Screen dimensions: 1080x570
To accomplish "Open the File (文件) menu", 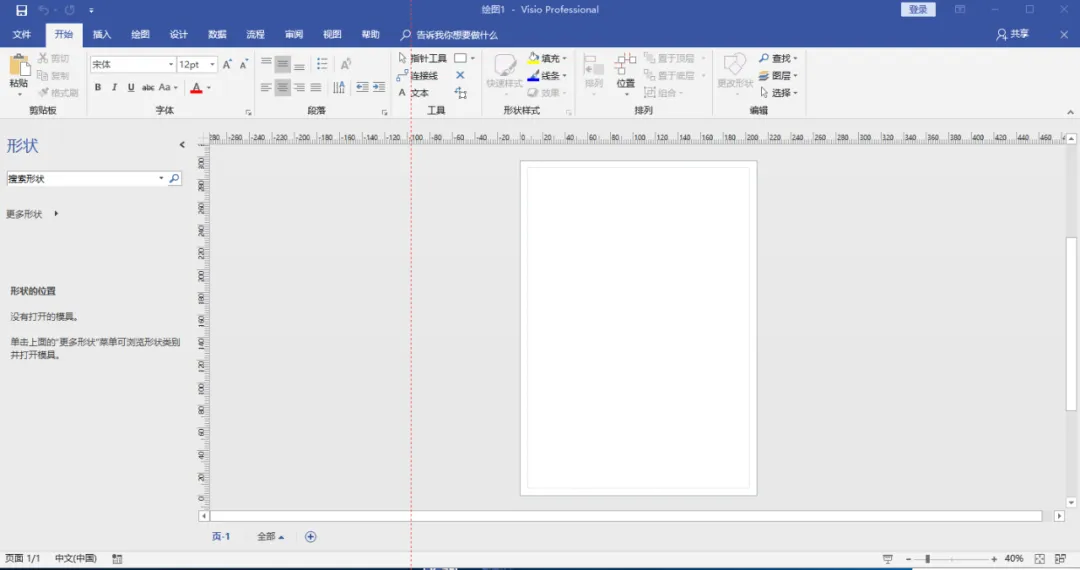I will pyautogui.click(x=22, y=34).
